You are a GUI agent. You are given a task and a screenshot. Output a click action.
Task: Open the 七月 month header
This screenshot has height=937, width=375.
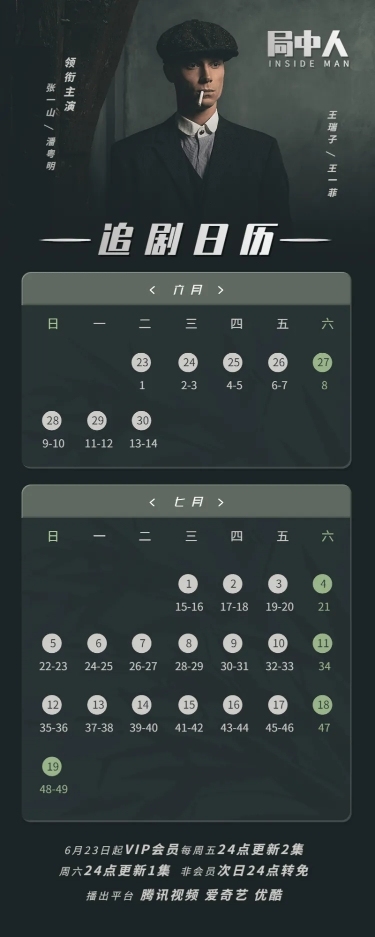click(x=186, y=503)
